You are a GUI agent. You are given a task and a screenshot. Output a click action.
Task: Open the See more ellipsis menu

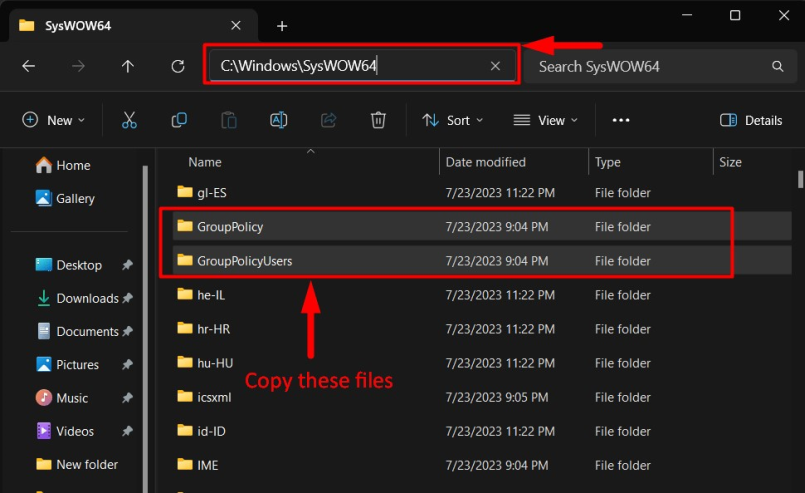621,120
